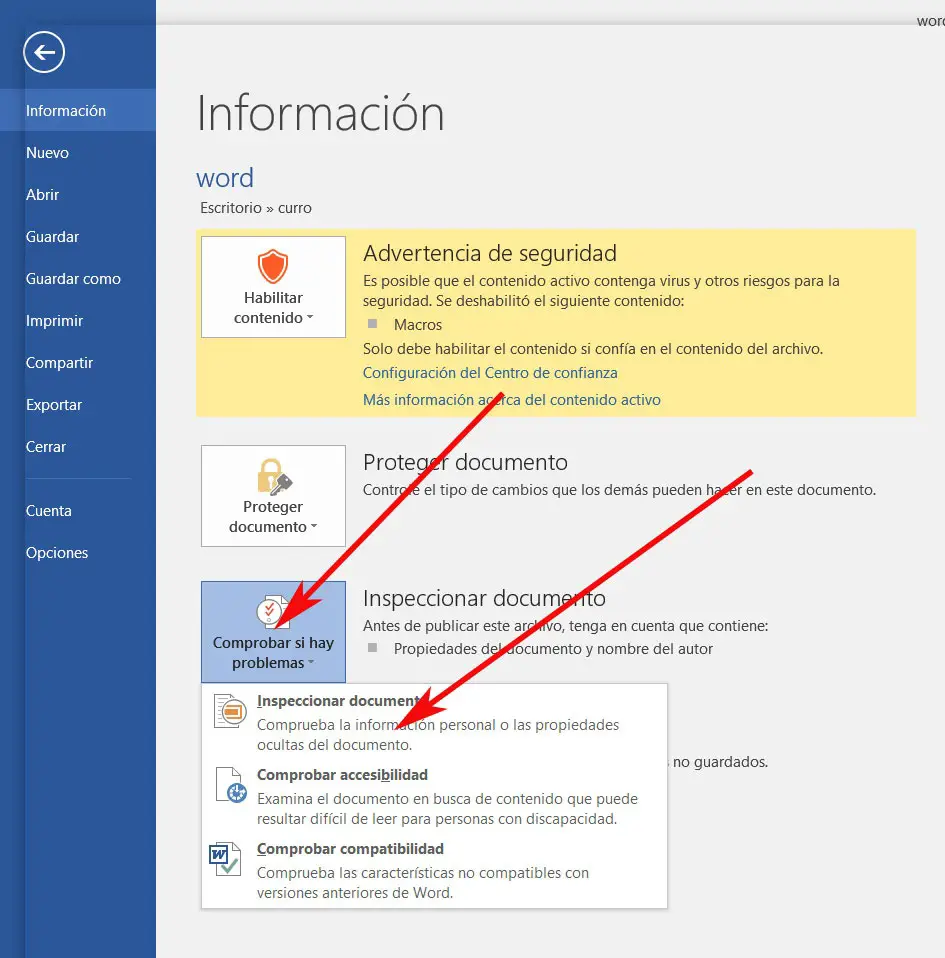The width and height of the screenshot is (945, 958).
Task: Select Comprobar compatibilidad menu title
Action: click(350, 849)
